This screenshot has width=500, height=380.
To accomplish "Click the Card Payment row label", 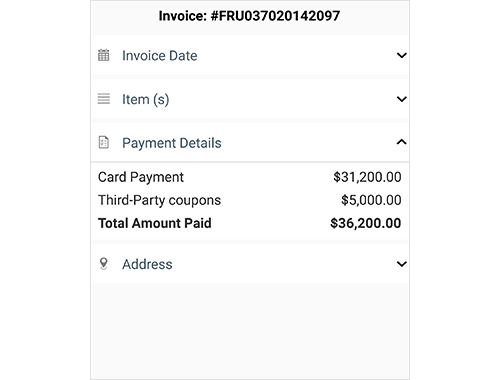I will point(141,177).
